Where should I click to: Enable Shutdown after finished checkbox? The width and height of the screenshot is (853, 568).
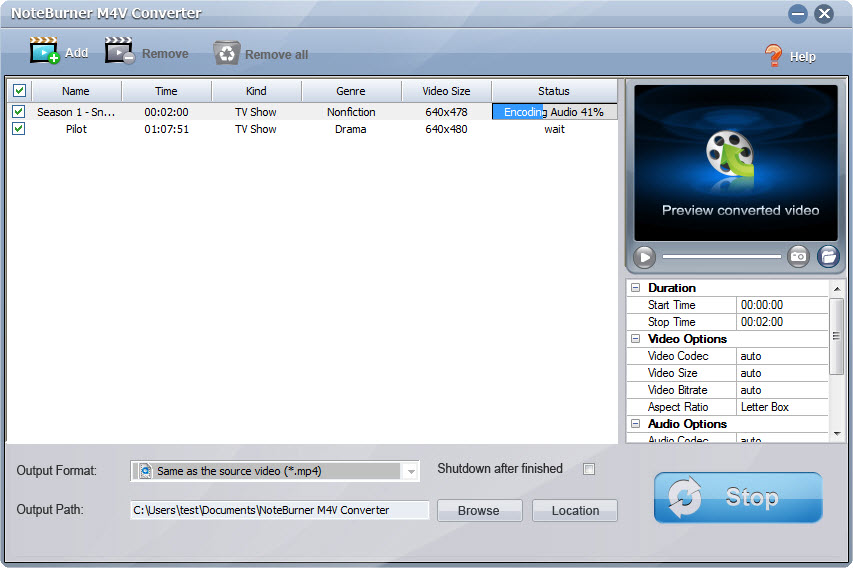point(589,469)
